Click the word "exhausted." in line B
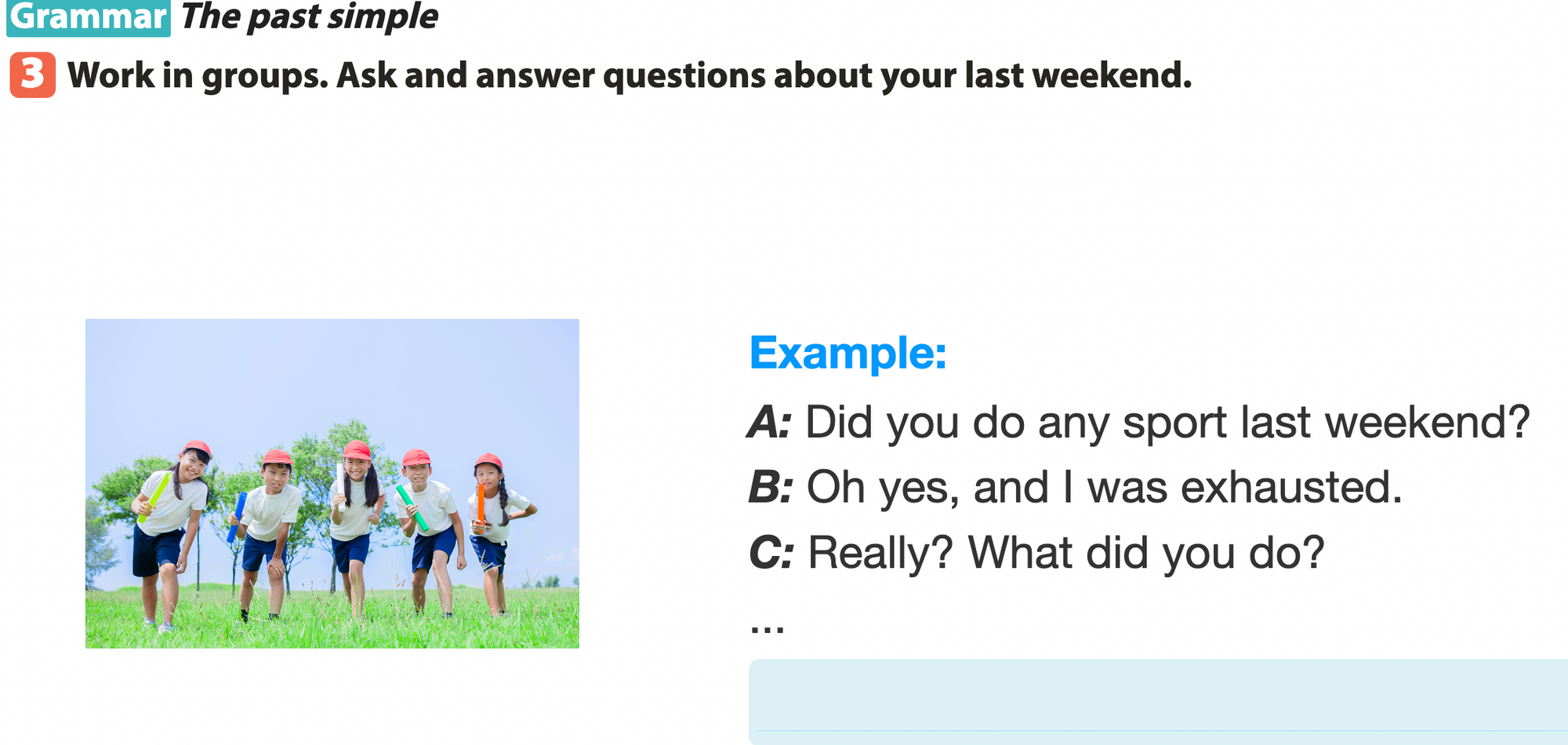The image size is (1568, 745). pos(1290,487)
